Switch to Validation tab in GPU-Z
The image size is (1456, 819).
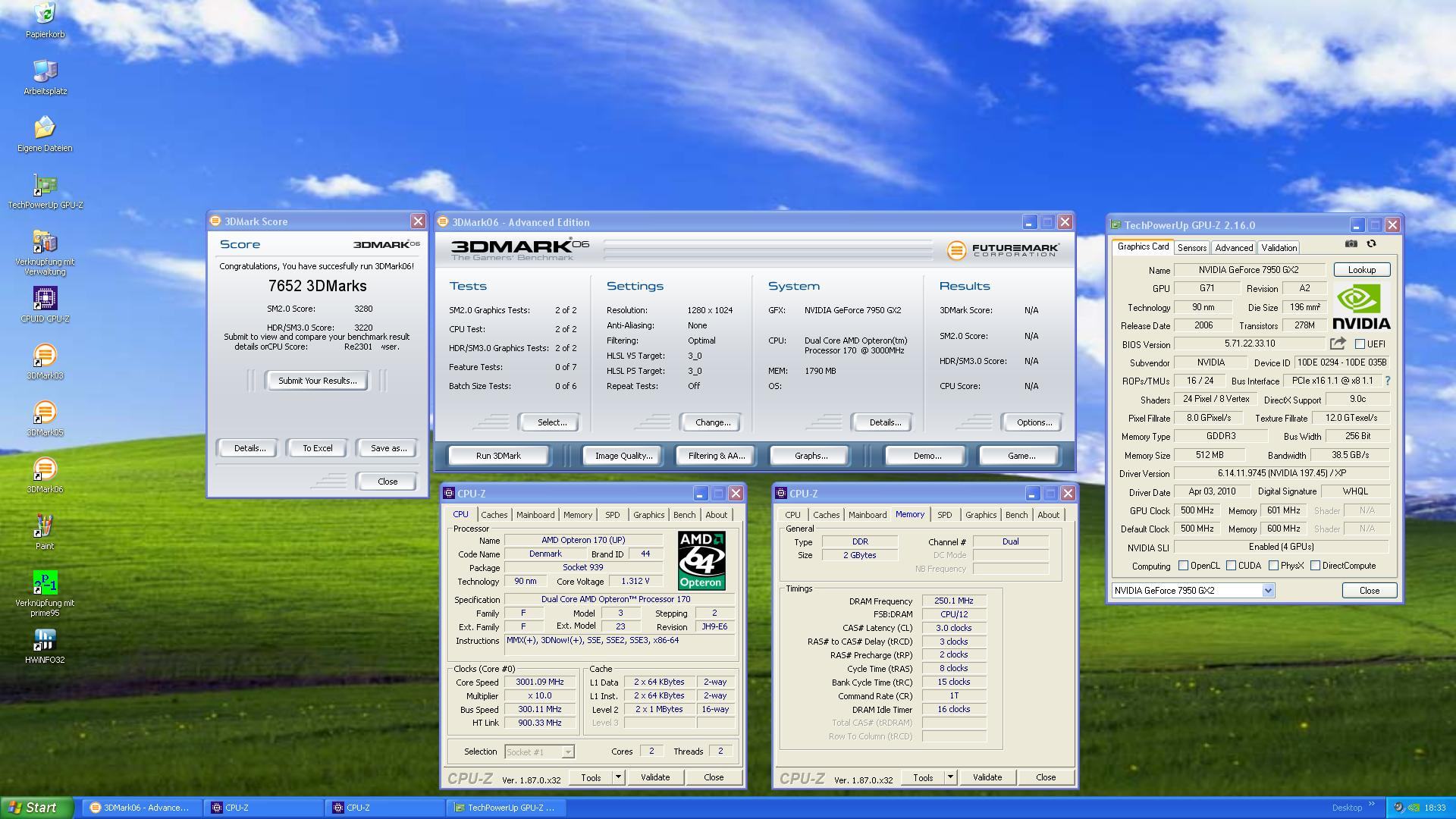[1279, 248]
